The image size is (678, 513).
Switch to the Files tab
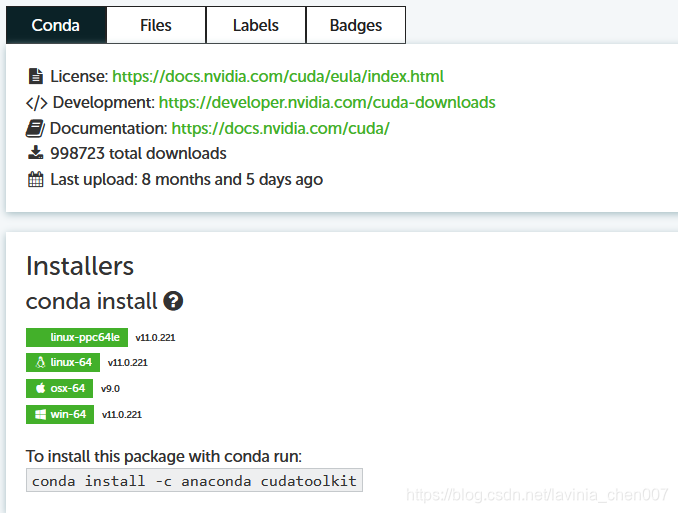pyautogui.click(x=156, y=25)
